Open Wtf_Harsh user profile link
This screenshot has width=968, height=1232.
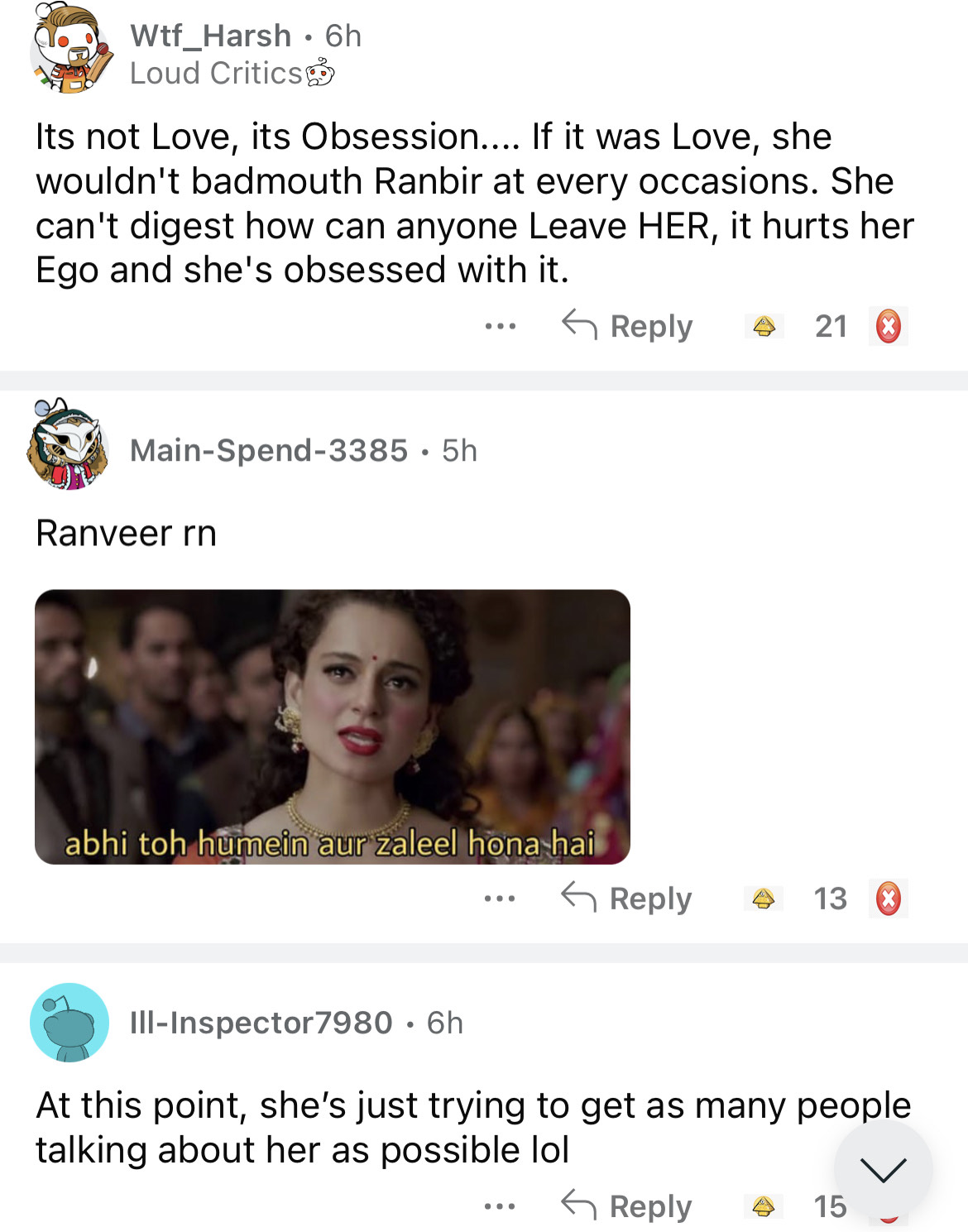210,36
